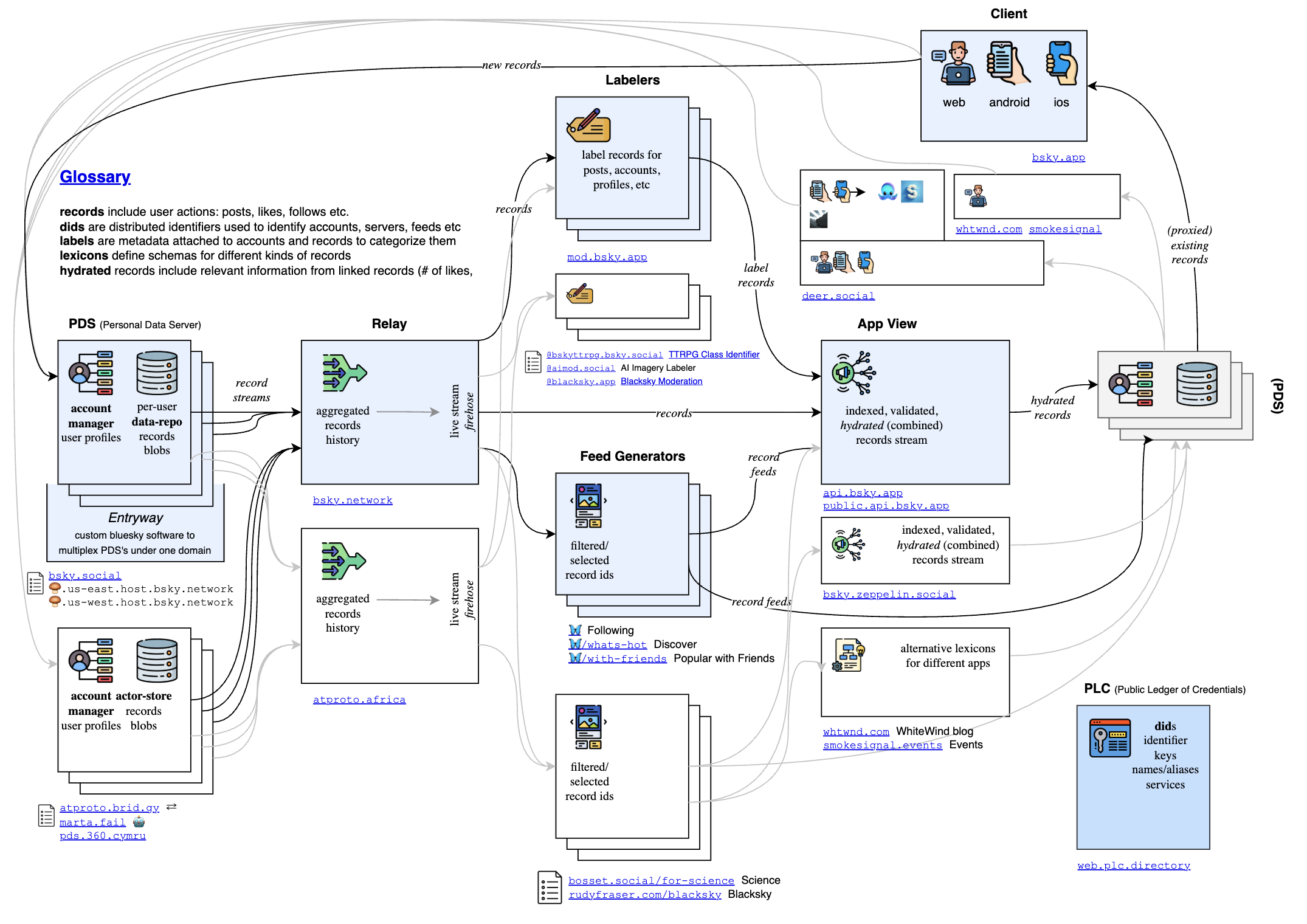1307x924 pixels.
Task: Click the Labelers tag-and-pen icon
Action: [588, 126]
